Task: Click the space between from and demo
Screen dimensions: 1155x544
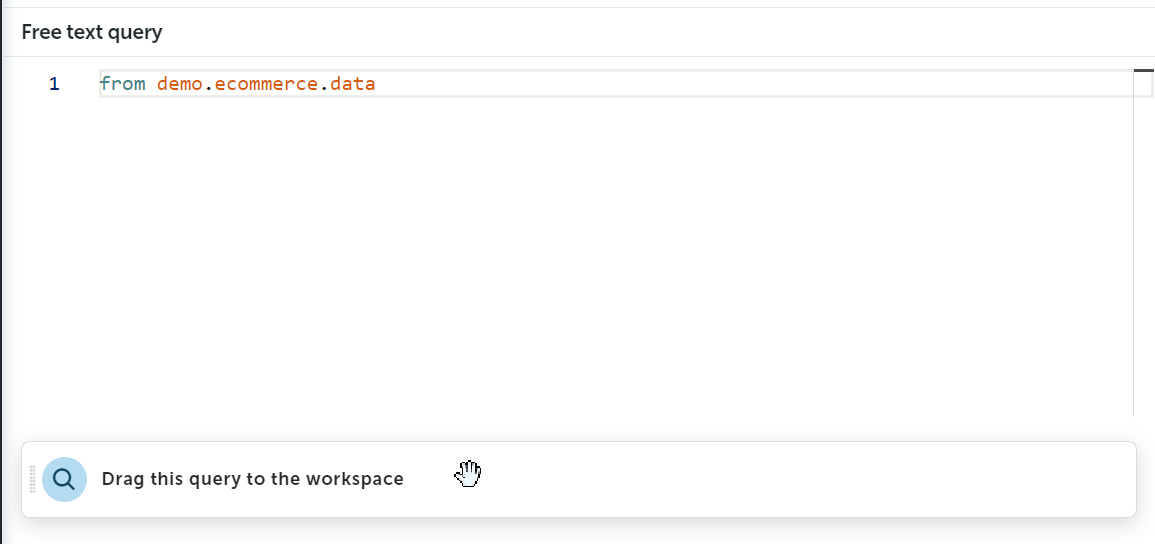Action: click(x=151, y=84)
